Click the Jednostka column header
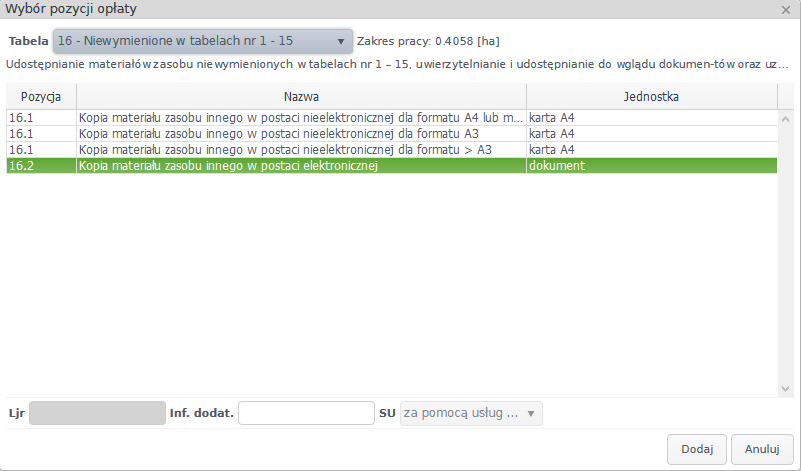801x471 pixels. pos(651,97)
